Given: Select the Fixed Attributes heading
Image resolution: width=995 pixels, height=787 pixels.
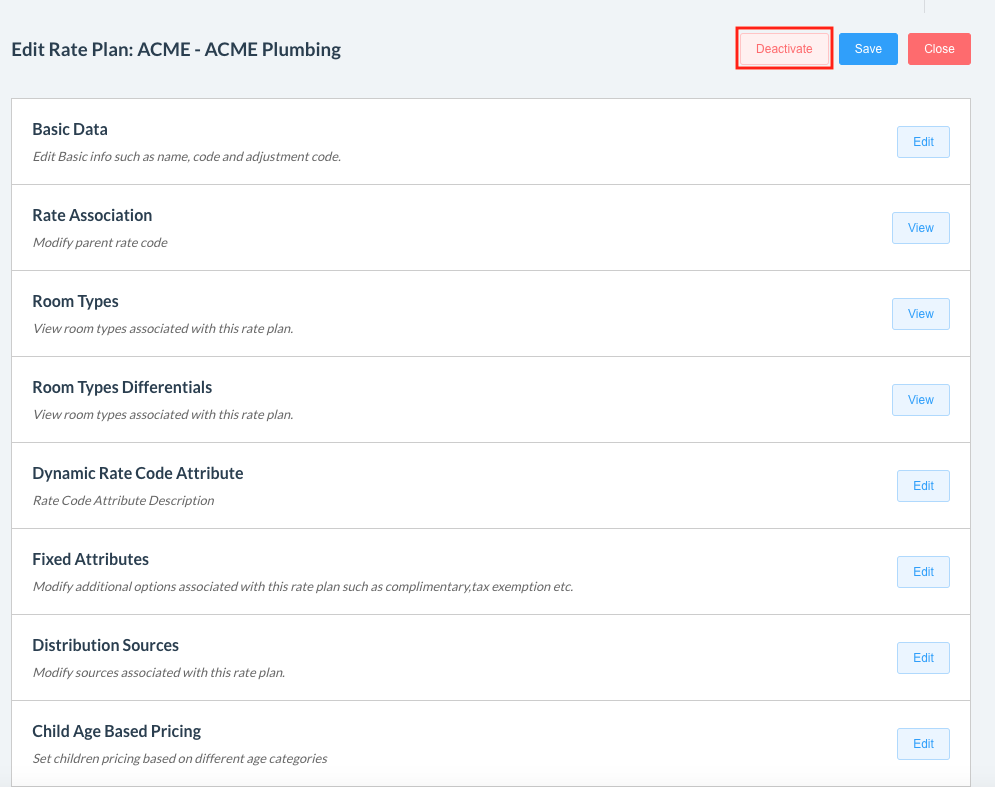Looking at the screenshot, I should [x=90, y=559].
